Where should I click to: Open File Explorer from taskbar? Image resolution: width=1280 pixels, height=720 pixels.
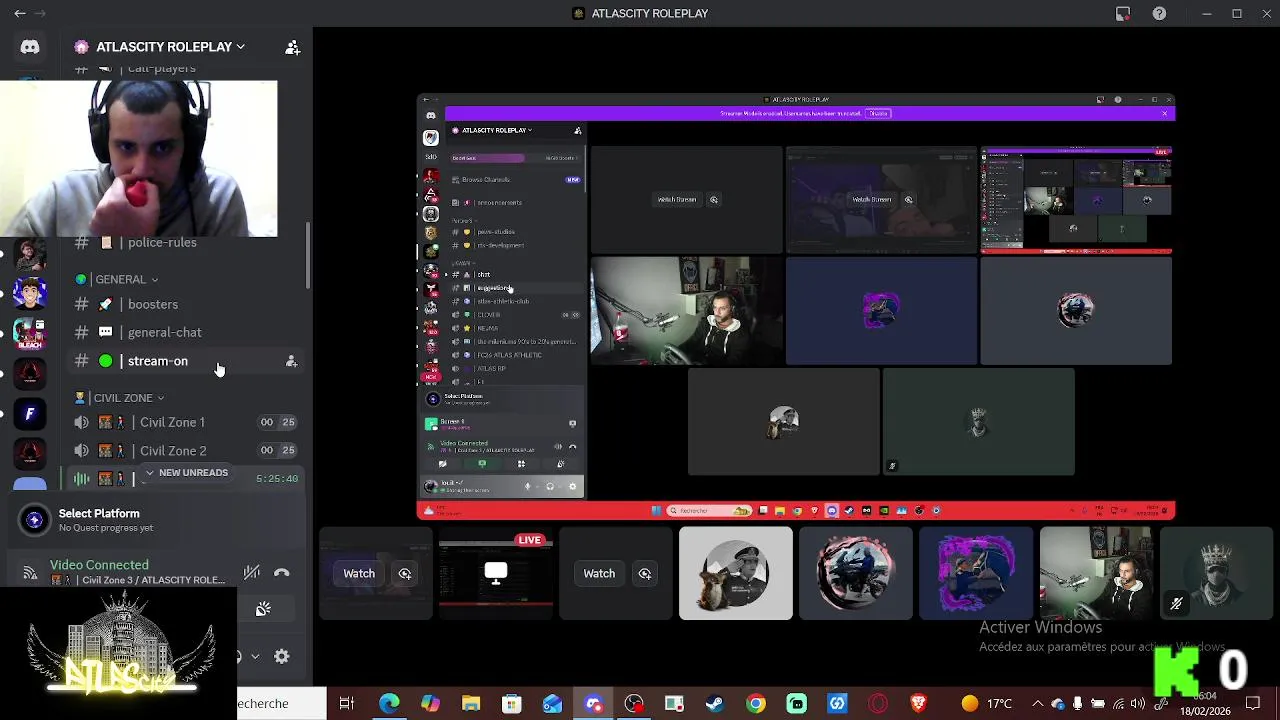pos(471,704)
